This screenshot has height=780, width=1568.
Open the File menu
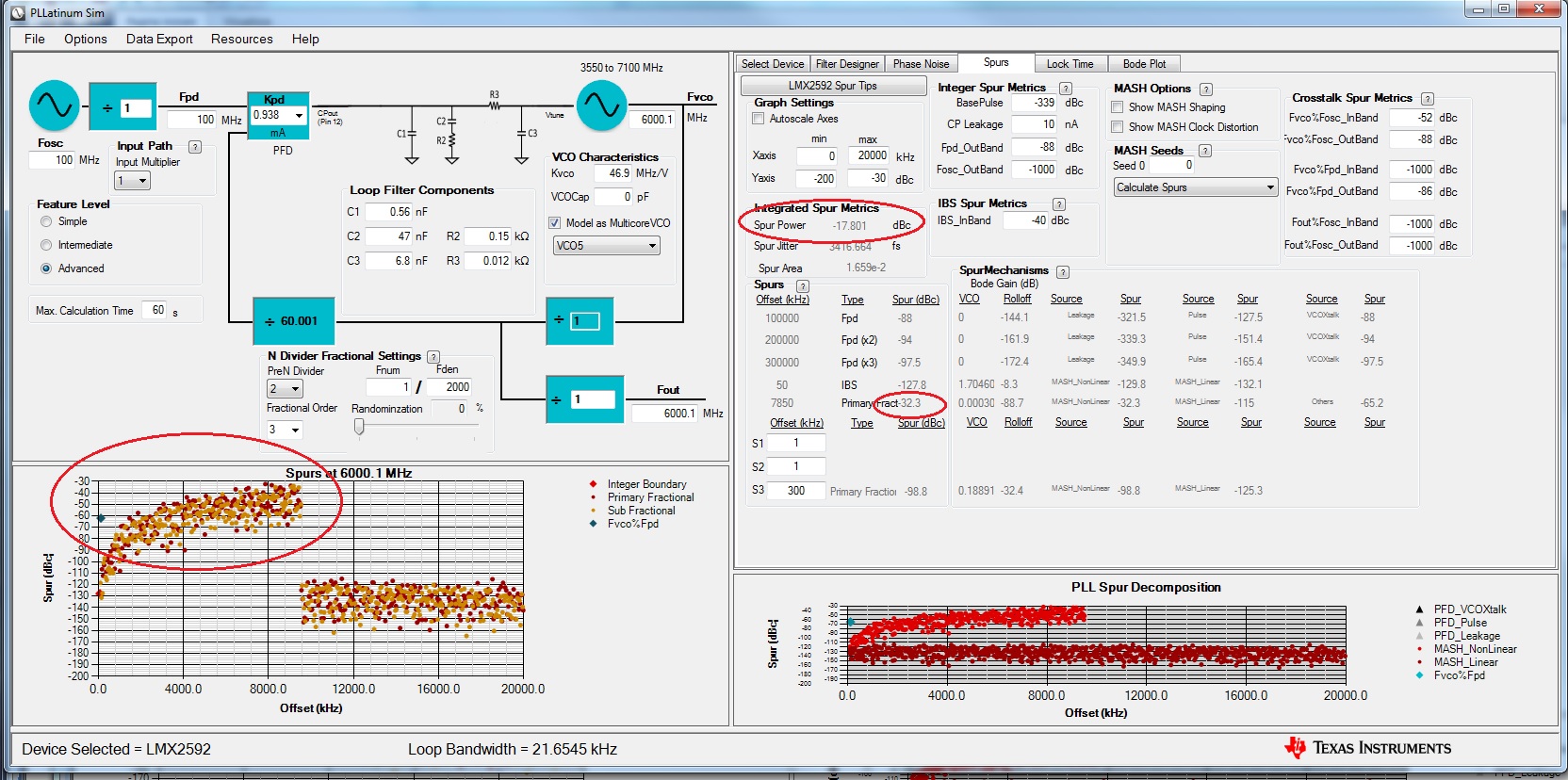click(35, 39)
